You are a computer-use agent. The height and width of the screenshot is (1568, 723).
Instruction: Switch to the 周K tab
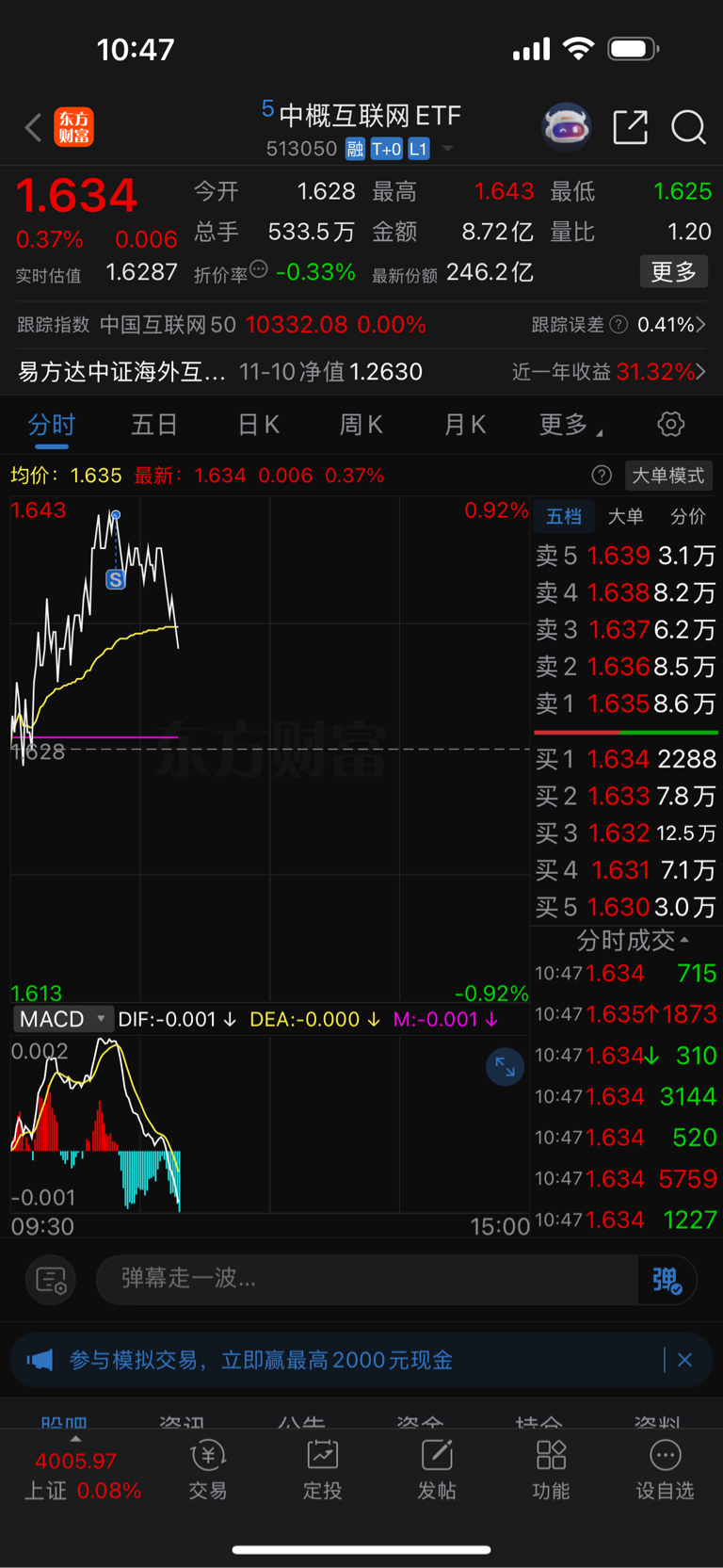pos(361,425)
